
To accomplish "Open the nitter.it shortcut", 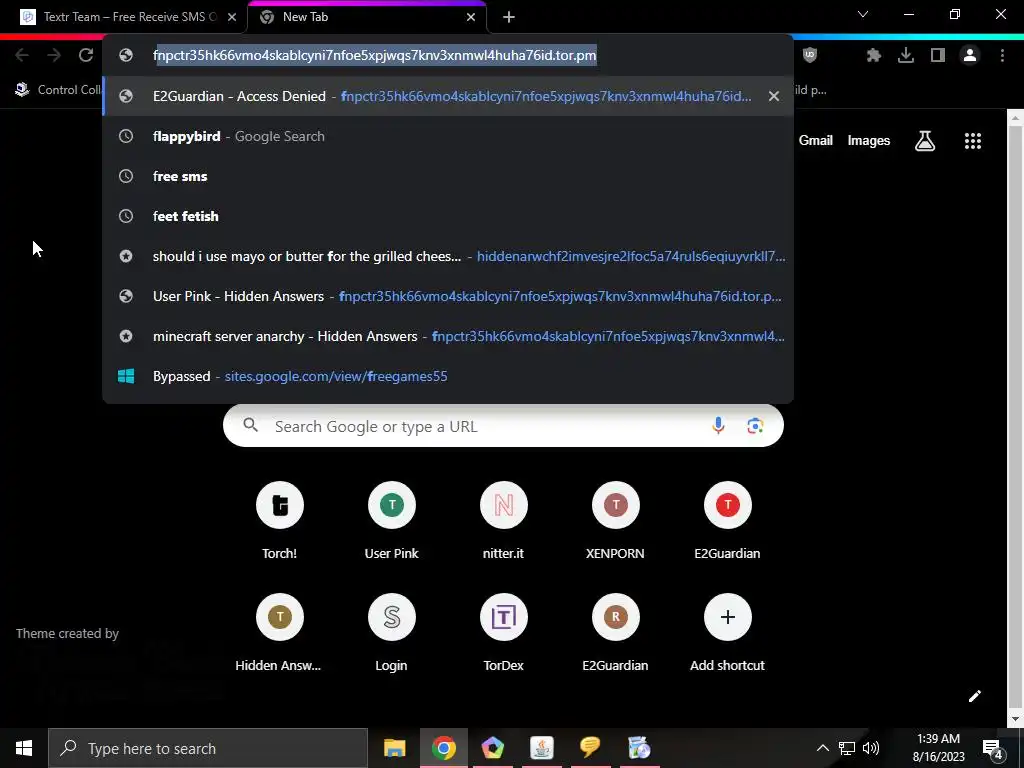I will 503,520.
